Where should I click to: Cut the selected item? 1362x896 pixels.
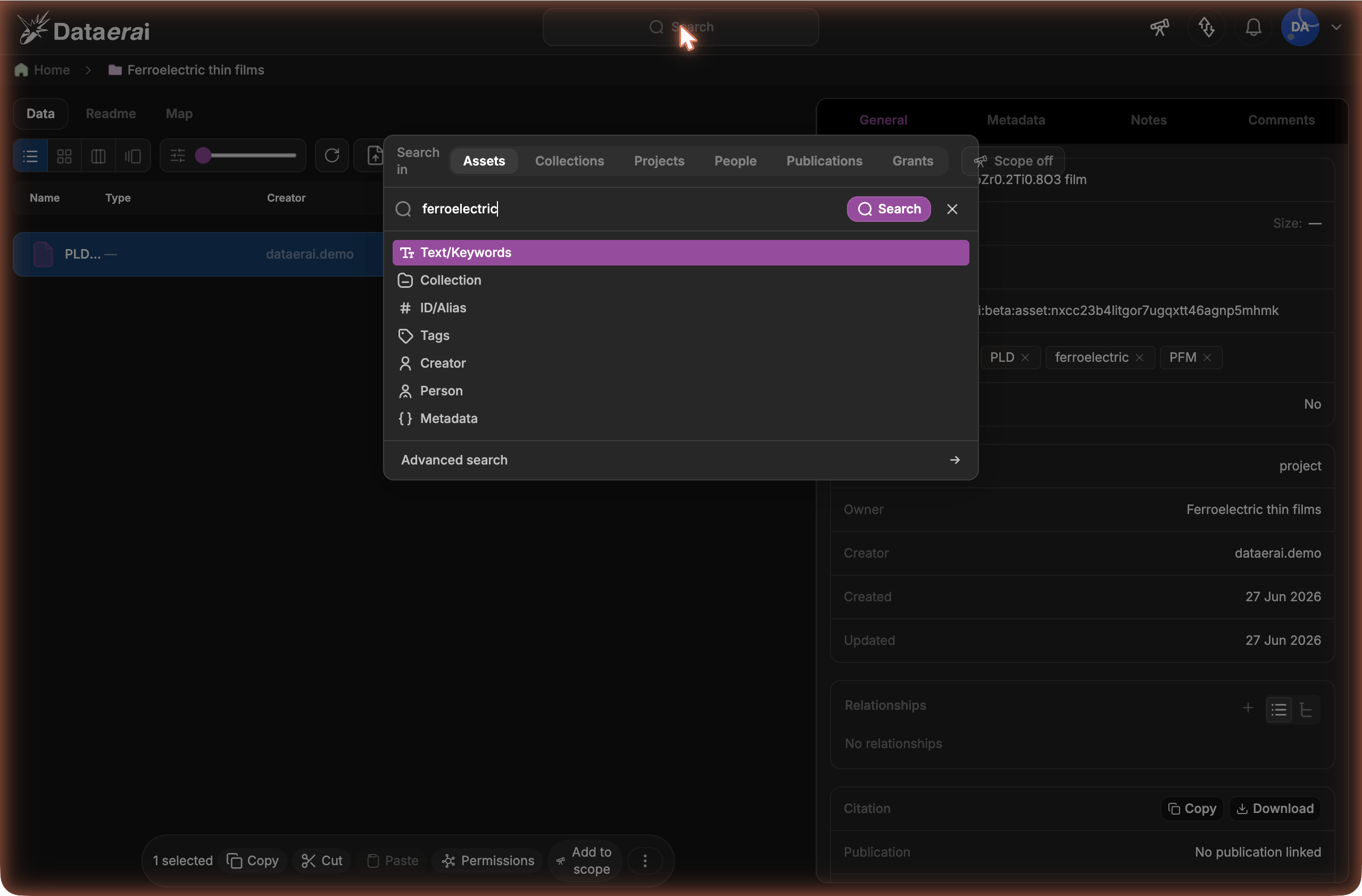(322, 860)
